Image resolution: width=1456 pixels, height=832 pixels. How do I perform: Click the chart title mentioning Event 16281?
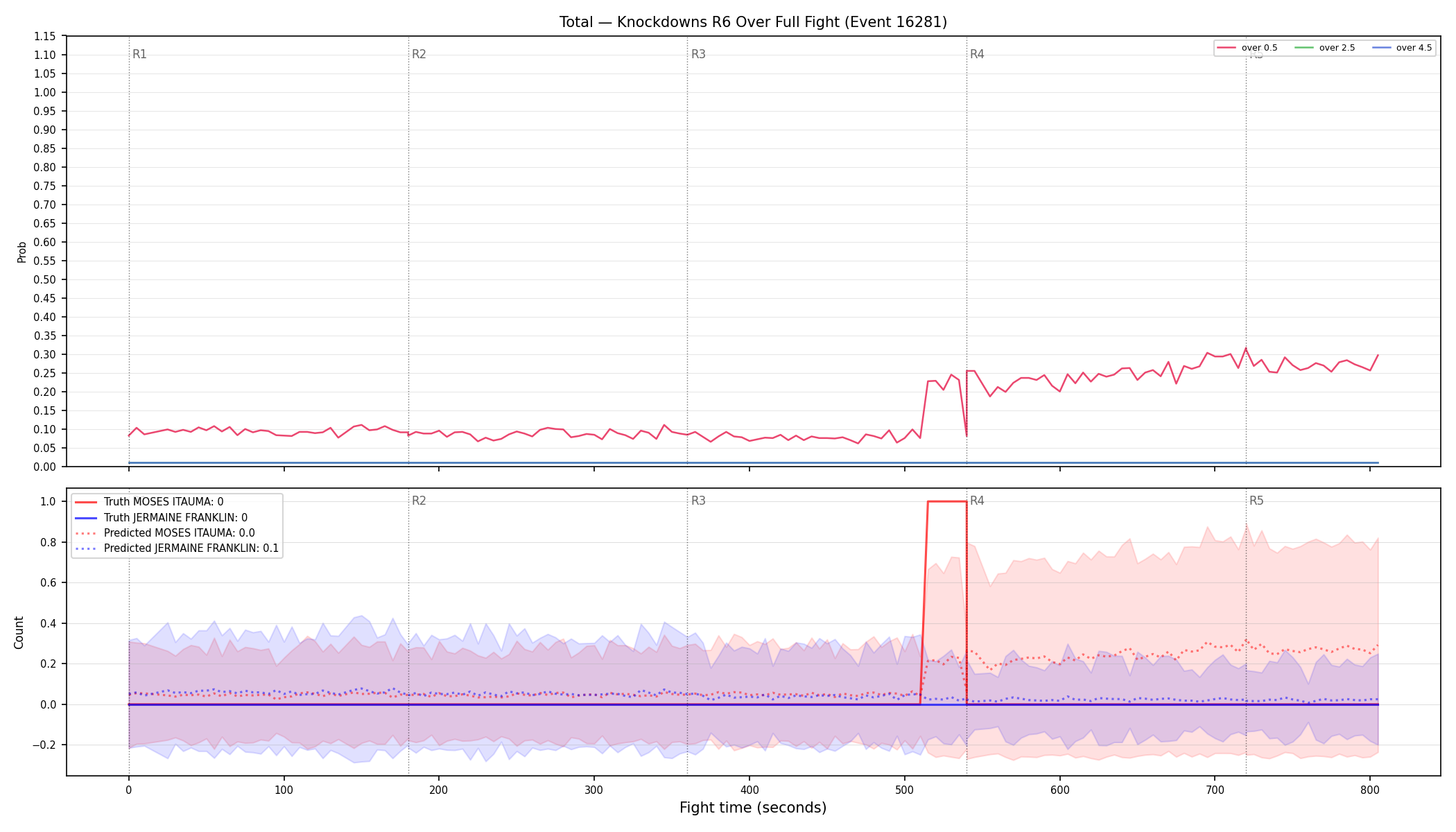[x=753, y=22]
